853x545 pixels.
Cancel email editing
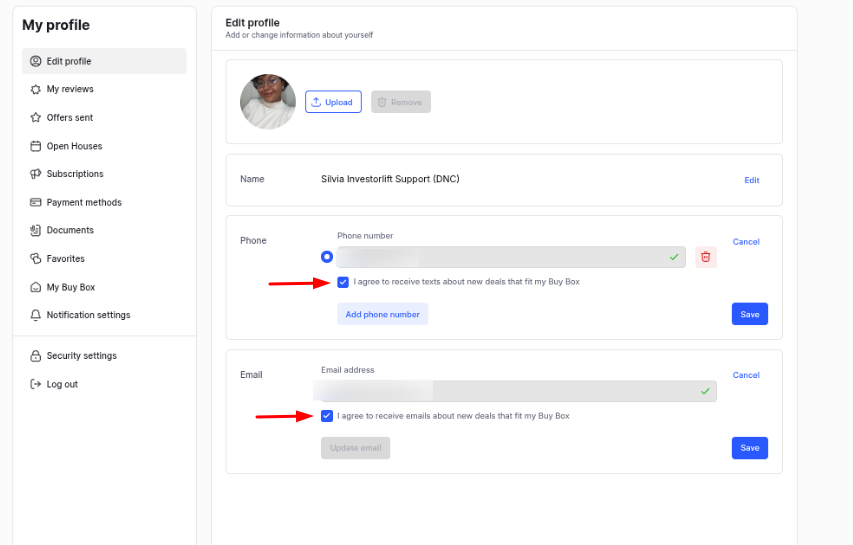click(746, 375)
